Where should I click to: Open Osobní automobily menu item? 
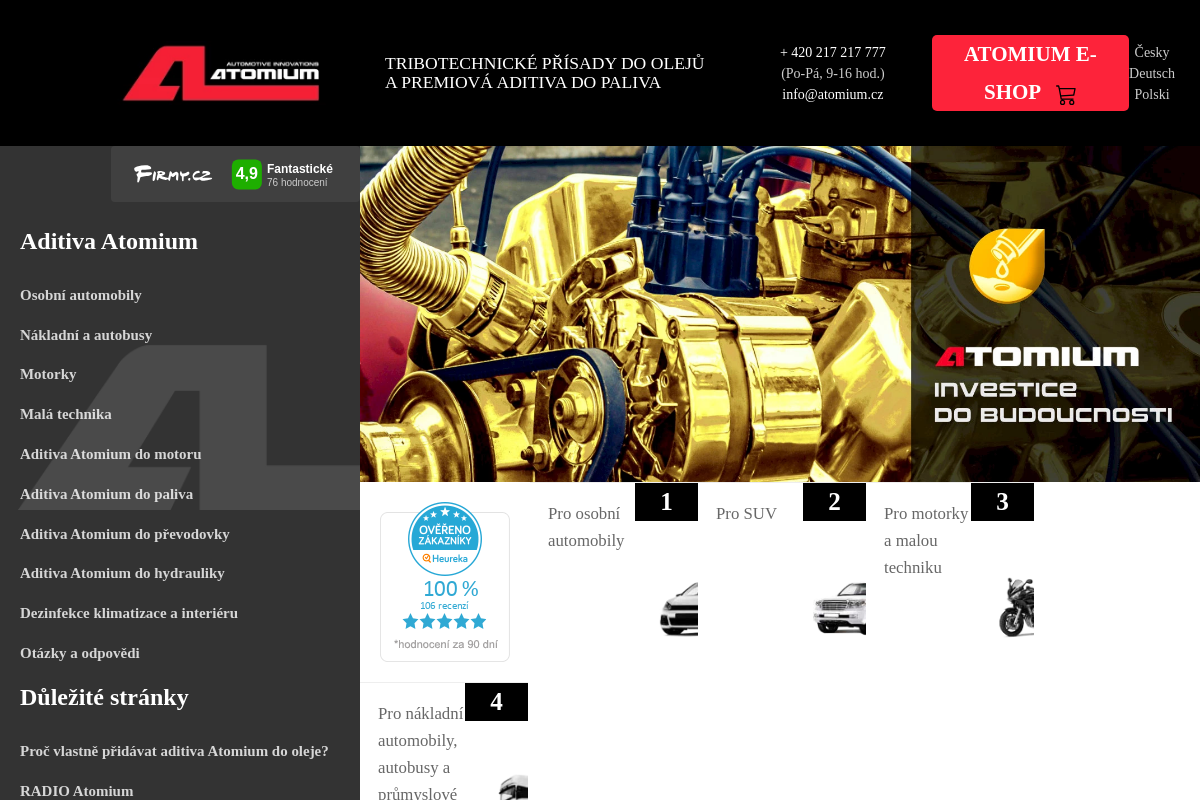click(x=81, y=295)
